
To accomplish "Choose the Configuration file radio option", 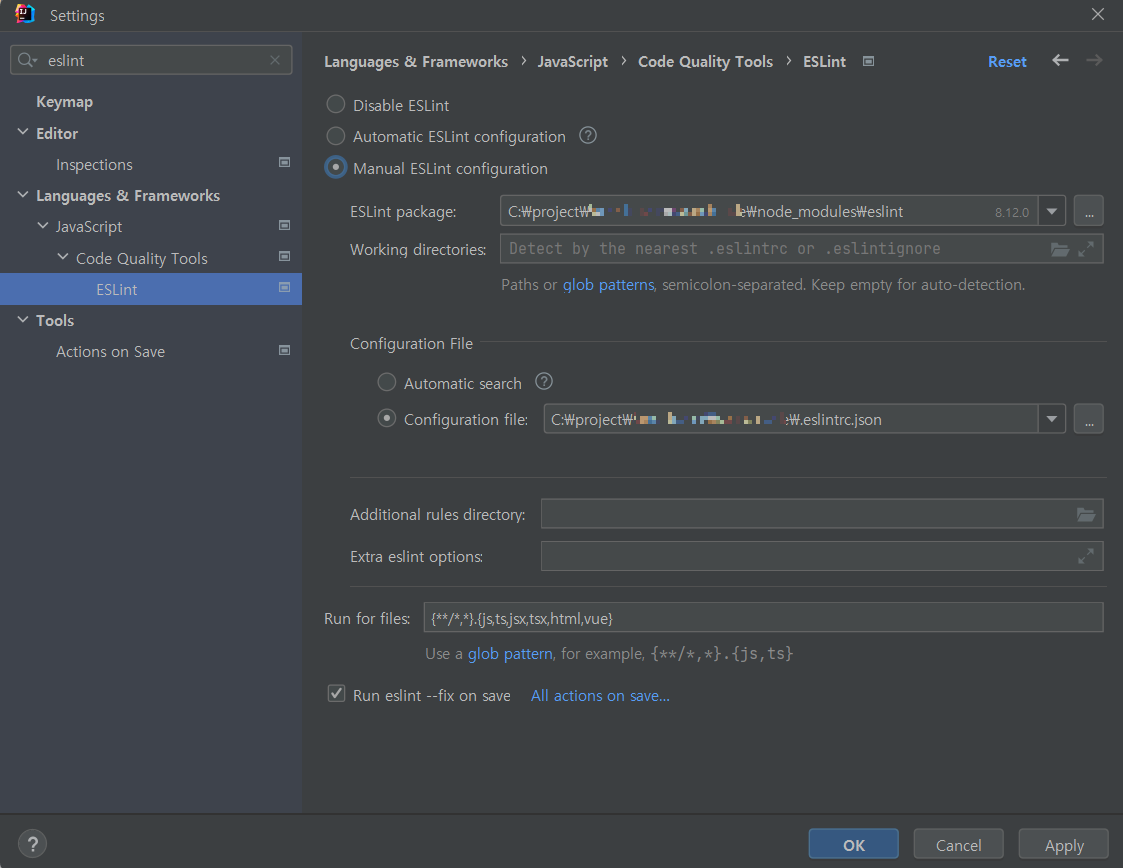I will click(x=387, y=418).
